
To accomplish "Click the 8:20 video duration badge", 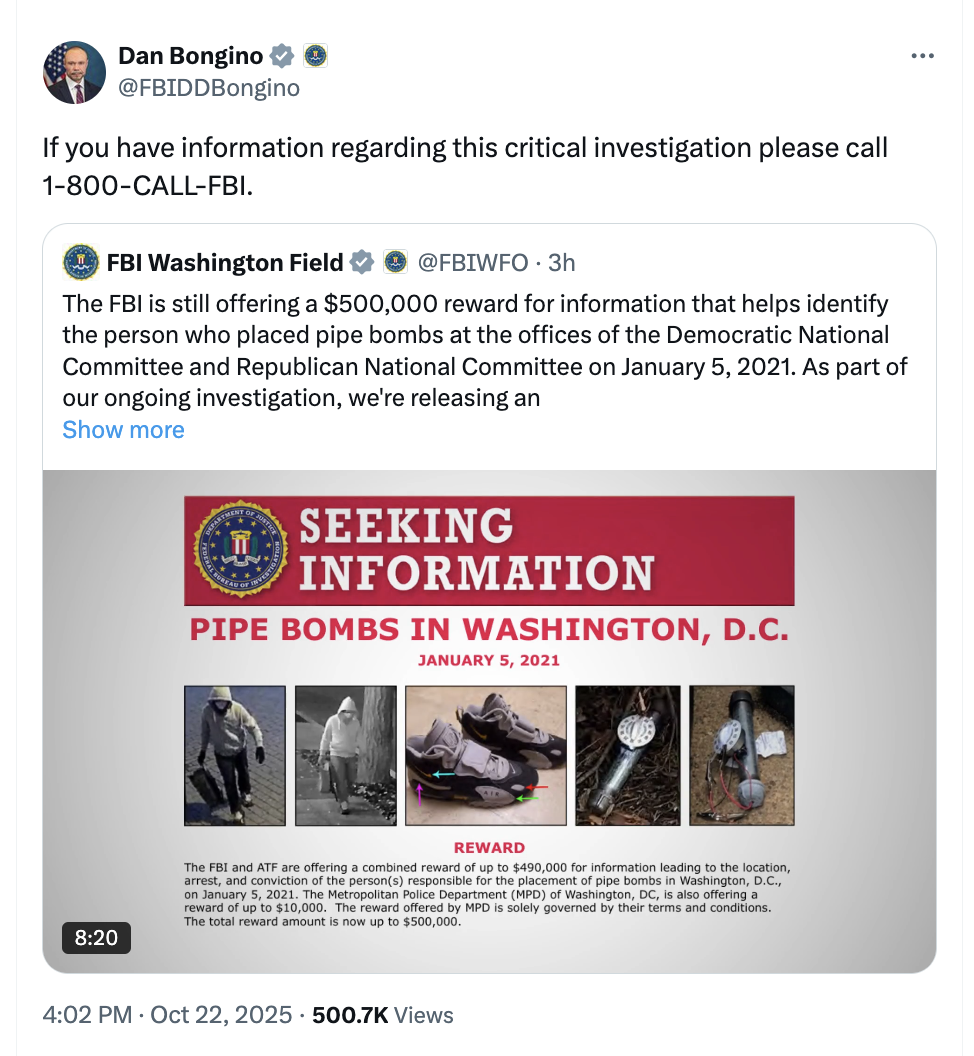I will click(96, 937).
